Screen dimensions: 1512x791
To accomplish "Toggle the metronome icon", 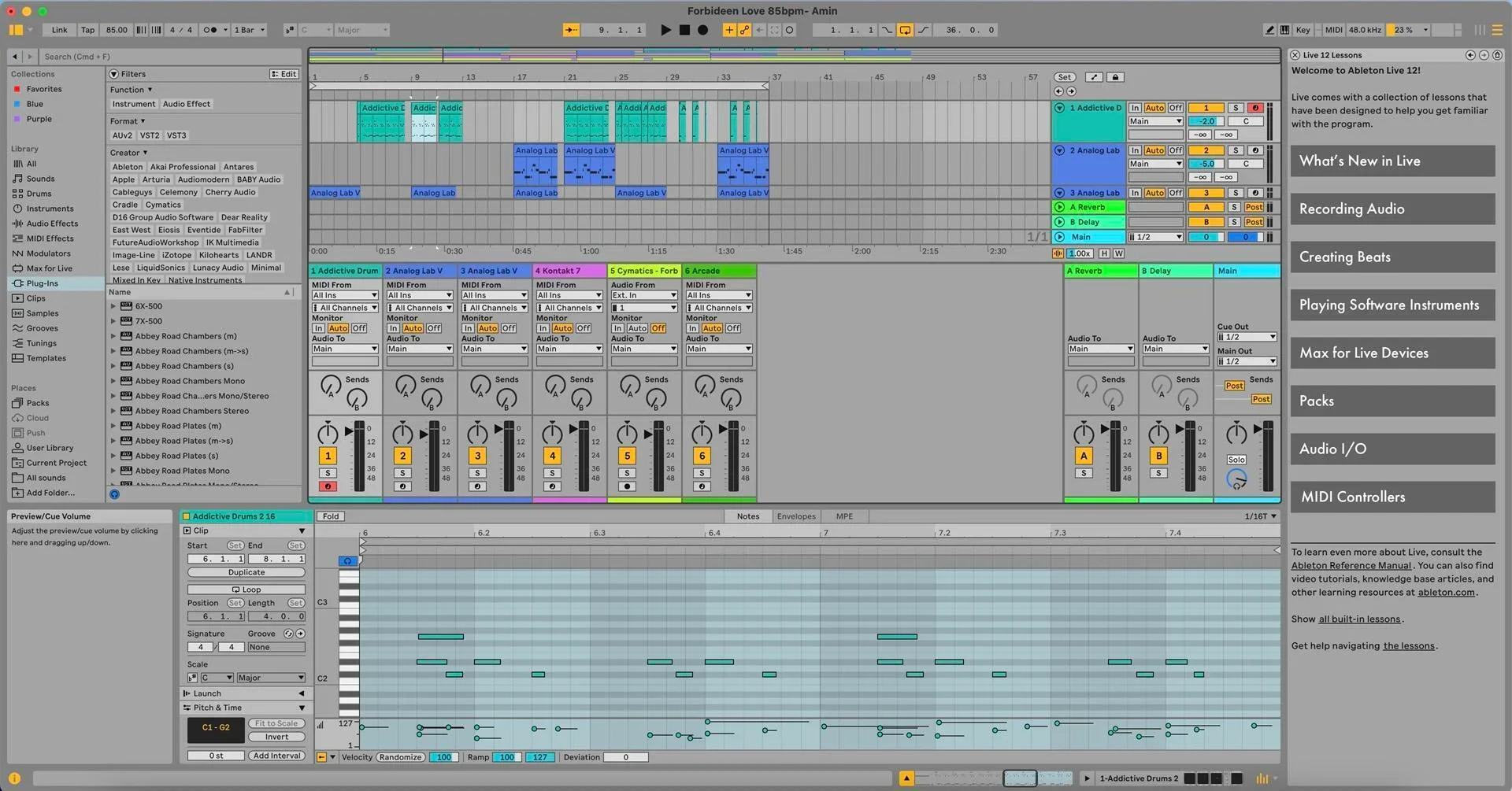I will coord(209,30).
